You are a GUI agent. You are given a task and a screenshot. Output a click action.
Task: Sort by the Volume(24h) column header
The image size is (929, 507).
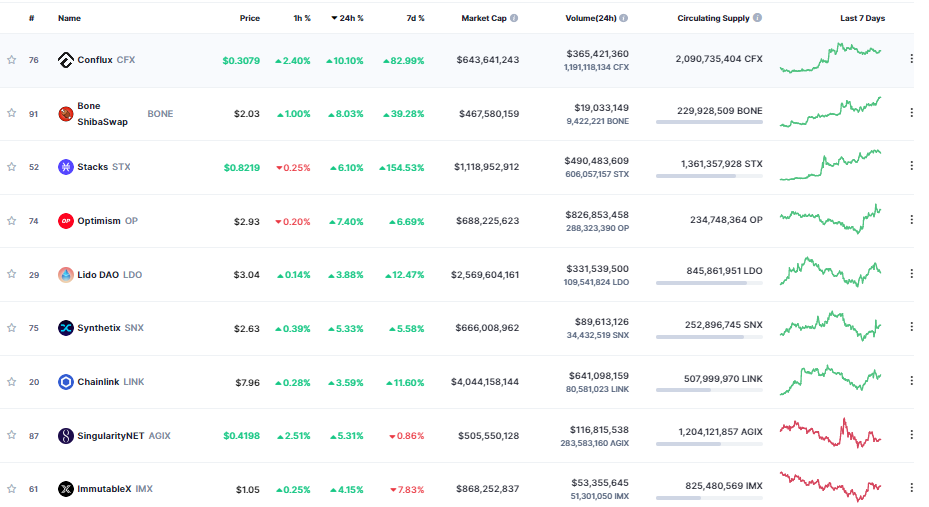(591, 18)
